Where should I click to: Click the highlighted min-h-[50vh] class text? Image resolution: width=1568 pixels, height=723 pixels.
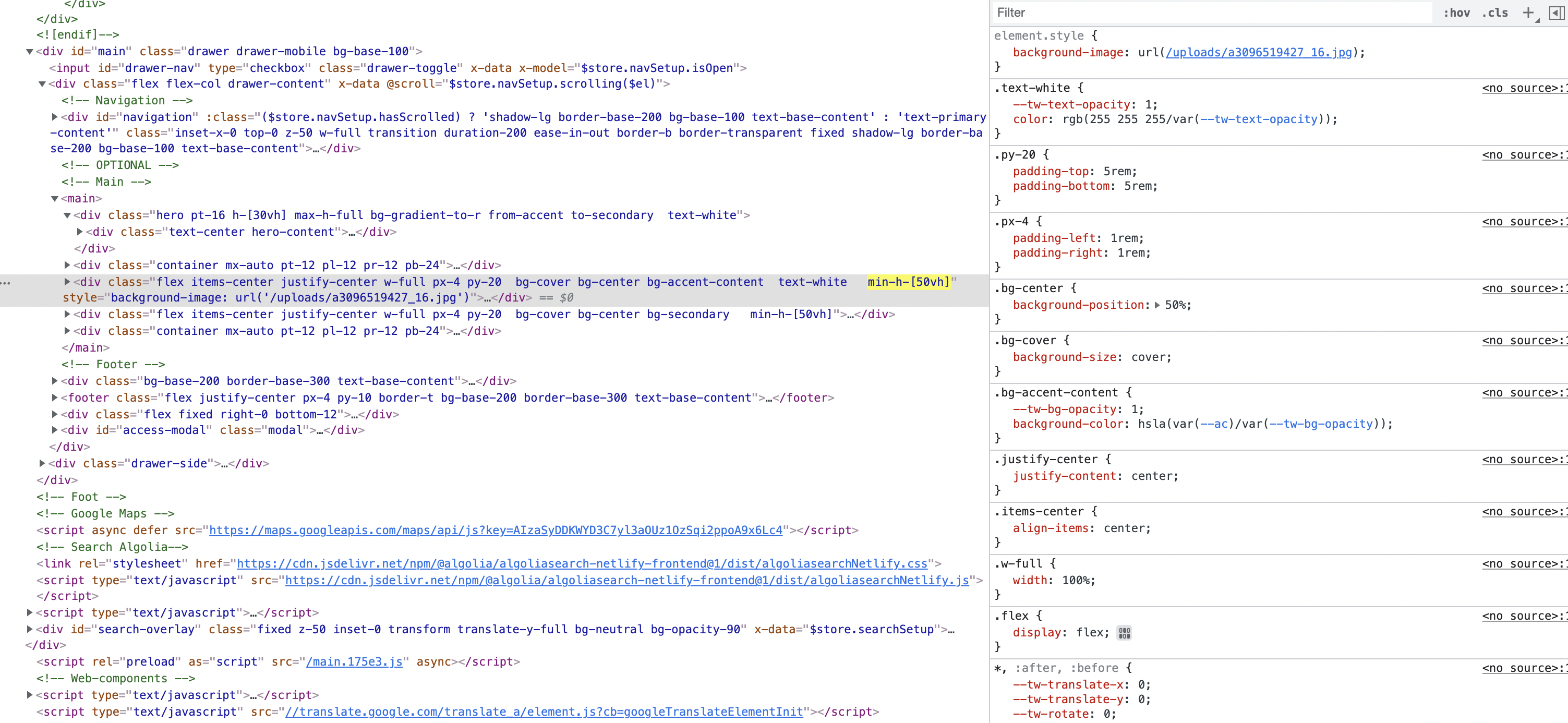(908, 282)
